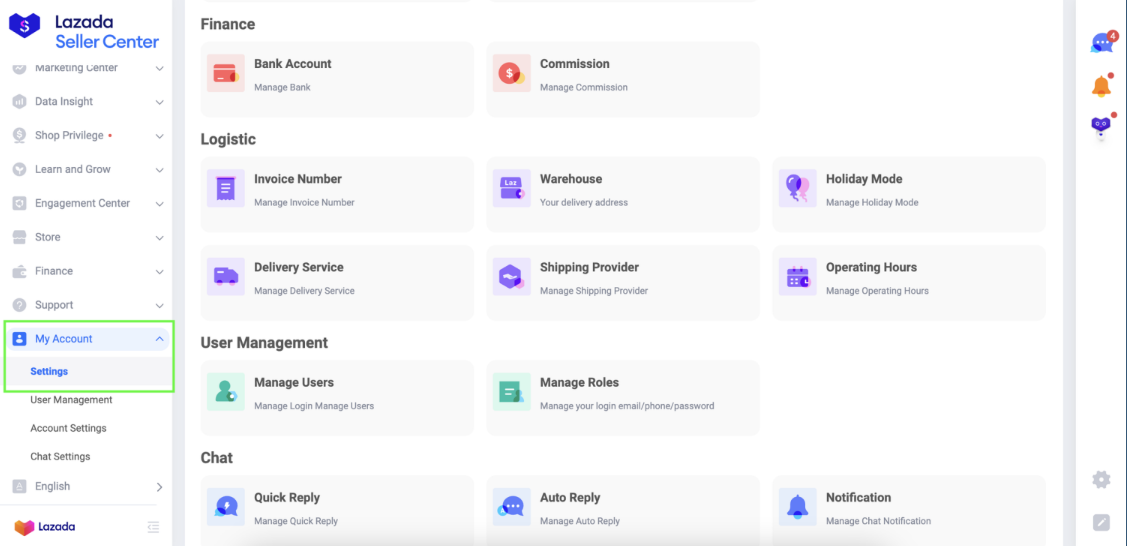Viewport: 1127px width, 546px height.
Task: Open the Auto Reply title link
Action: click(570, 497)
